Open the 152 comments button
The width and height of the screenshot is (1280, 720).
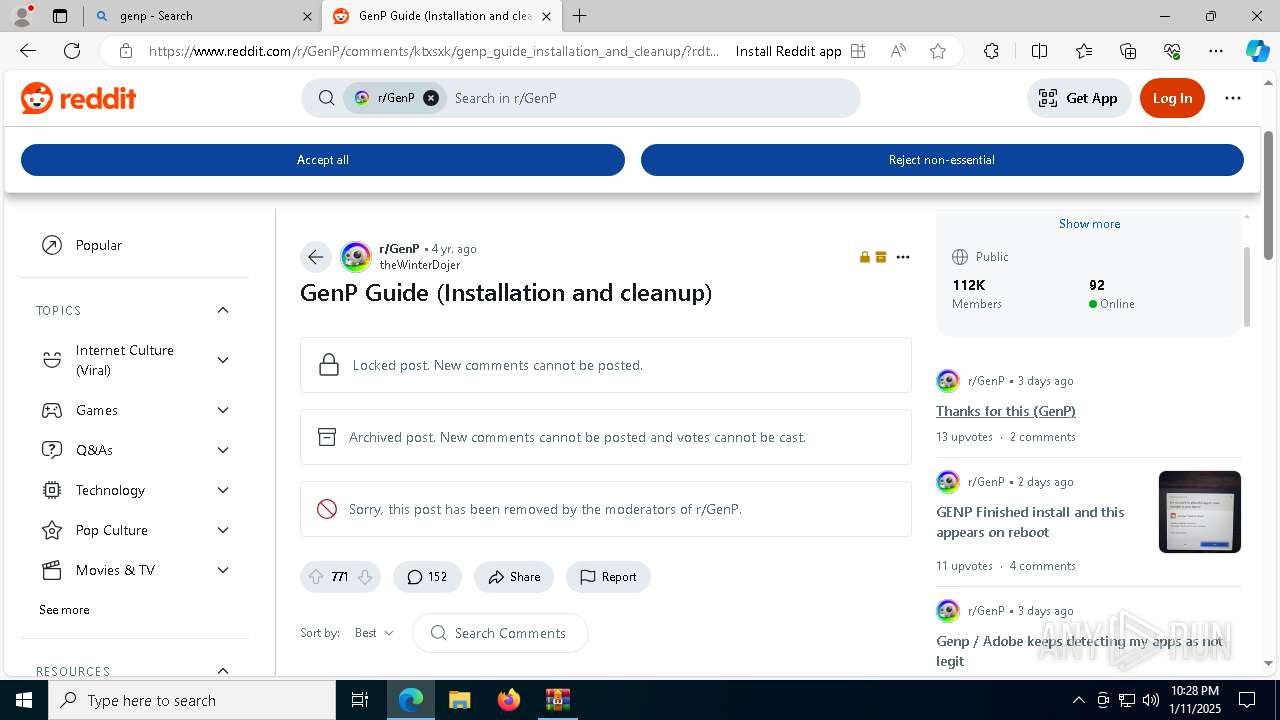click(x=427, y=577)
